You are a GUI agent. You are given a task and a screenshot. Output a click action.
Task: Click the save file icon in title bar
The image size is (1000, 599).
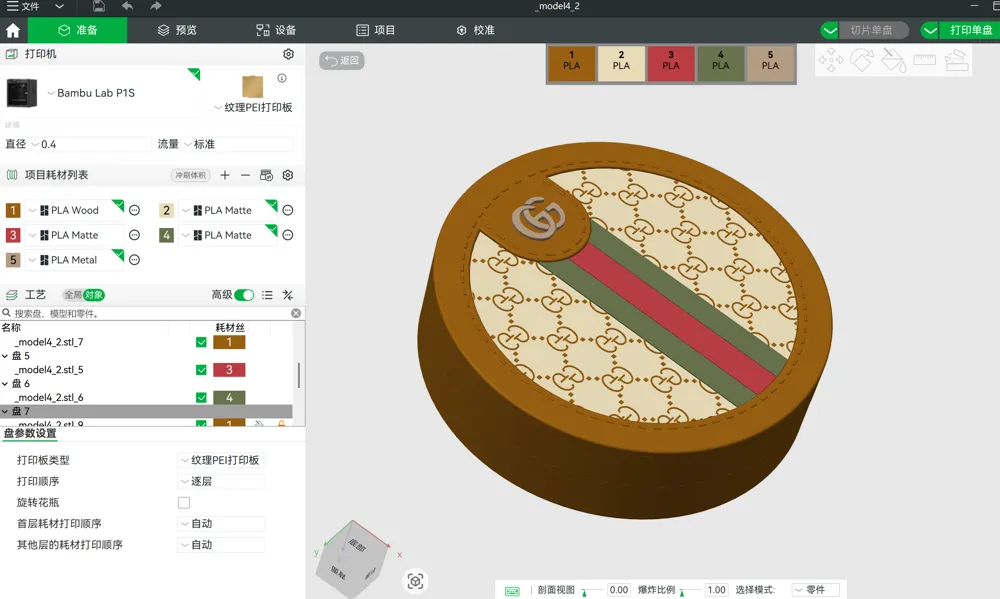pyautogui.click(x=99, y=6)
